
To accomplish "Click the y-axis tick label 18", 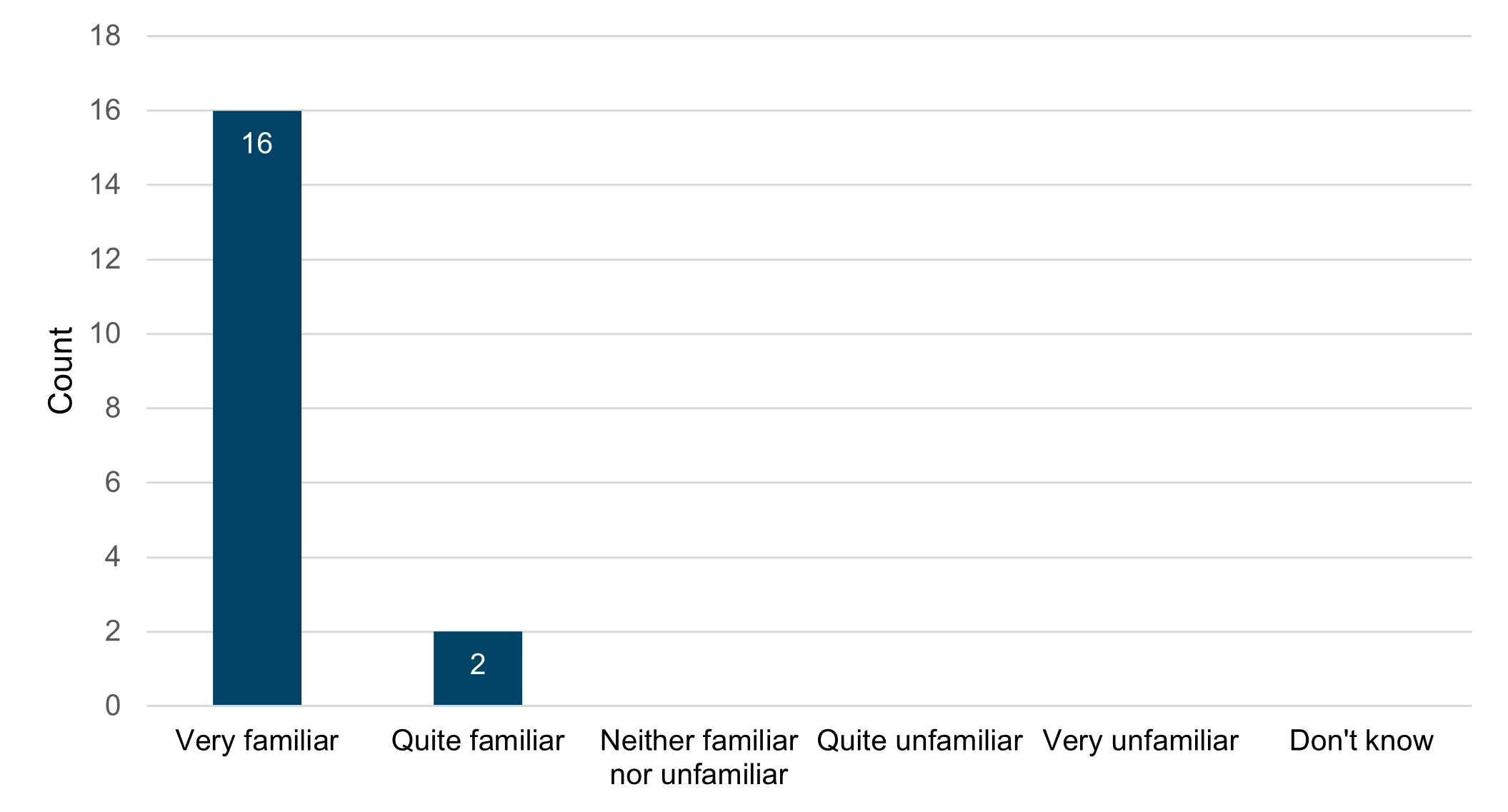I will (105, 36).
